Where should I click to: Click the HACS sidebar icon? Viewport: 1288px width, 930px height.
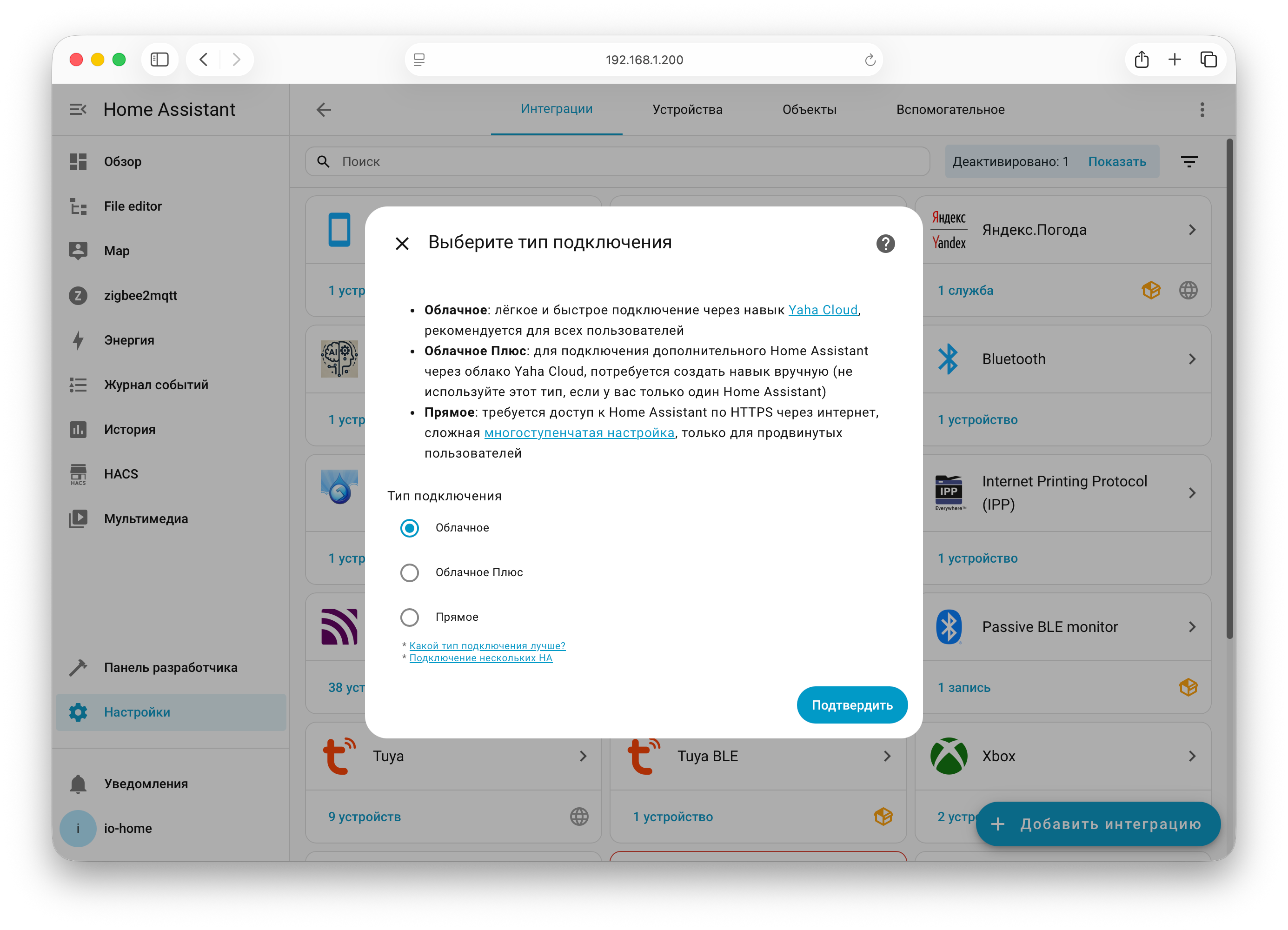[79, 474]
